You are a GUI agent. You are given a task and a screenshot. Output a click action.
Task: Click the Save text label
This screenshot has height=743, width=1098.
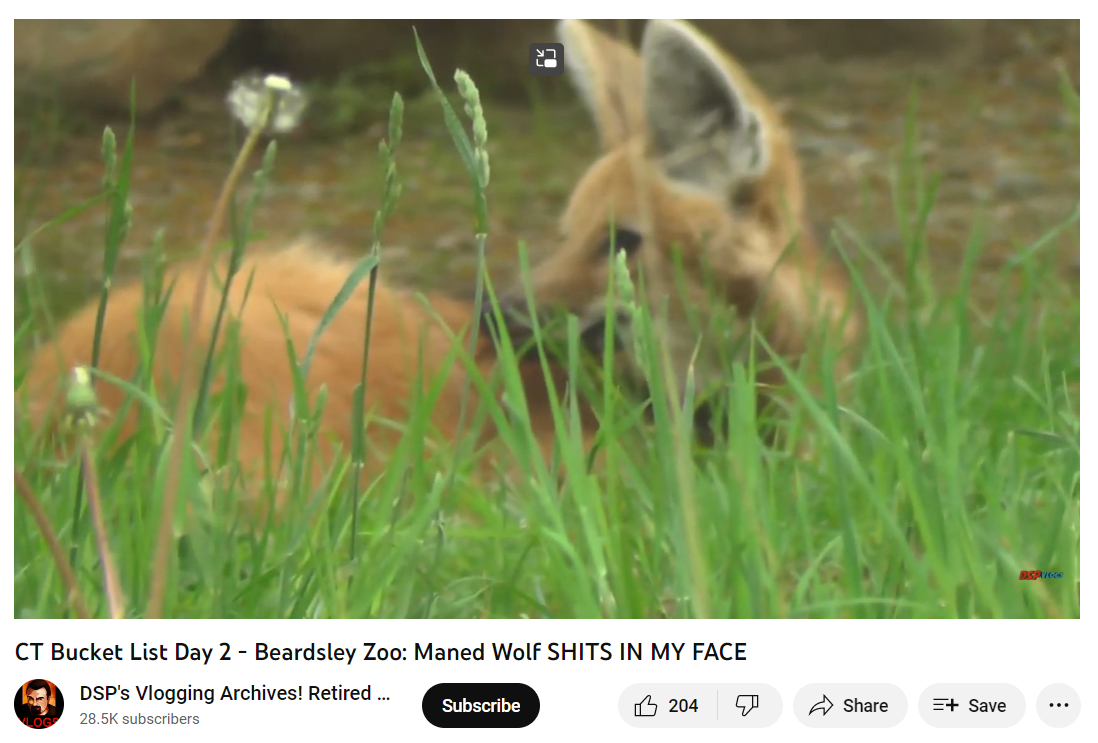click(987, 705)
